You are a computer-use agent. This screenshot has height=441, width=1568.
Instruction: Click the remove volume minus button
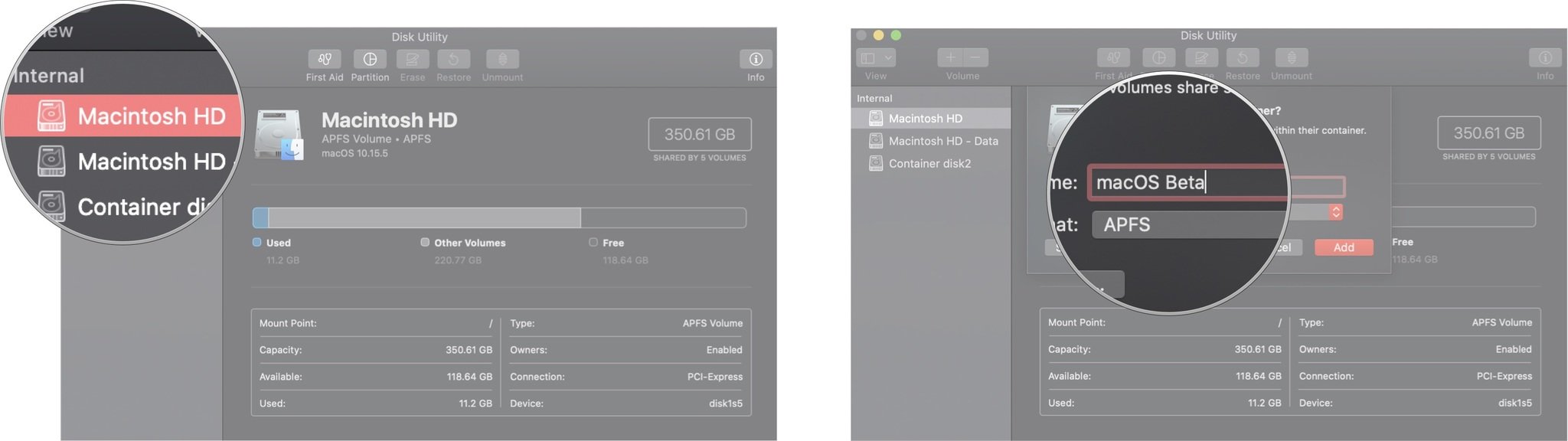(975, 57)
